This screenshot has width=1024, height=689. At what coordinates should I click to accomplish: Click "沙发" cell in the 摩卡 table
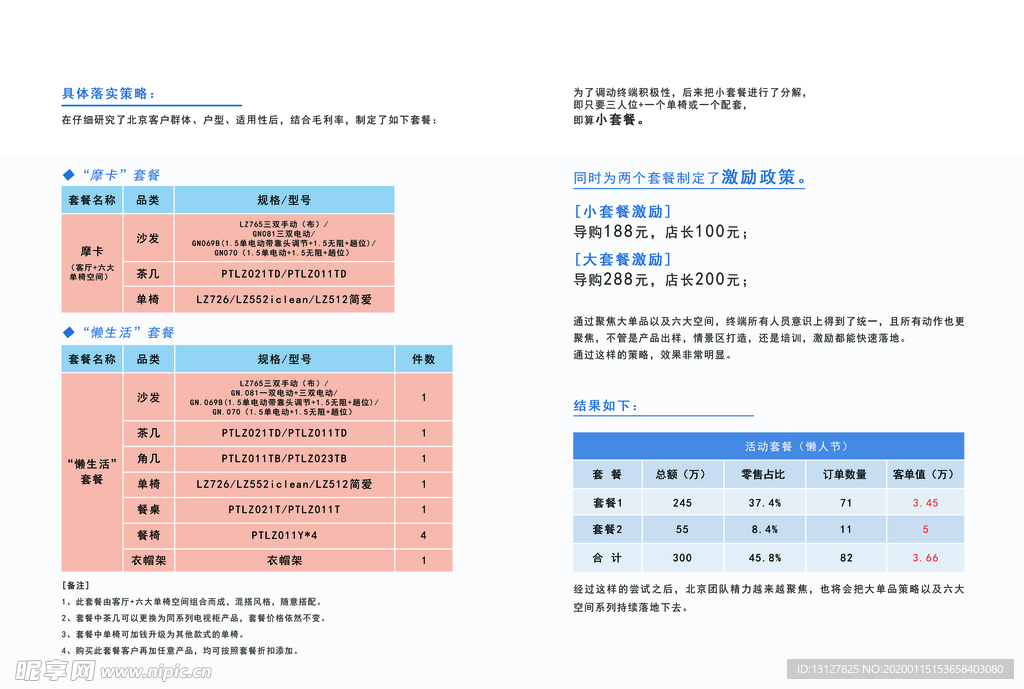148,238
